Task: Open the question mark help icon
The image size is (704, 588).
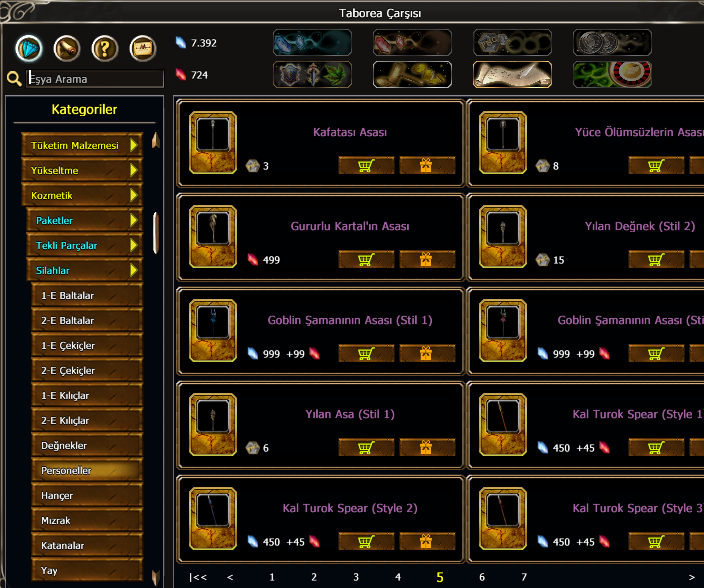Action: [105, 48]
